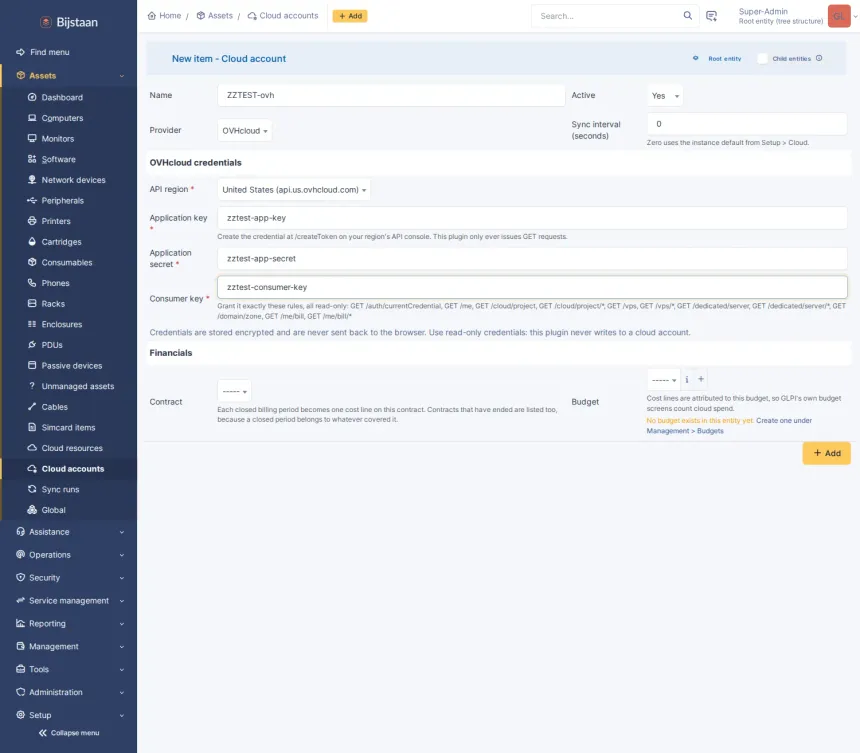The width and height of the screenshot is (860, 753).
Task: Click the Assets breadcrumb cube icon
Action: pyautogui.click(x=201, y=16)
